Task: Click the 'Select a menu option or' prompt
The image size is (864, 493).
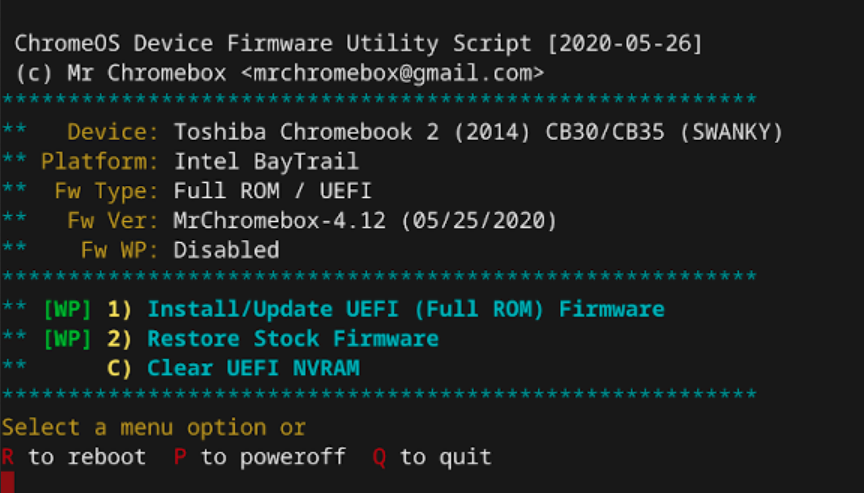Action: point(154,428)
